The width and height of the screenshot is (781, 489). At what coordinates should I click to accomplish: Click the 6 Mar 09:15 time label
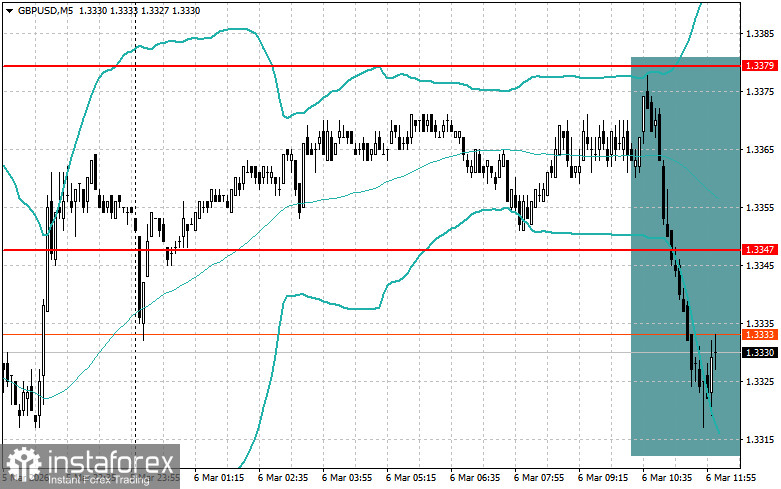coord(603,478)
